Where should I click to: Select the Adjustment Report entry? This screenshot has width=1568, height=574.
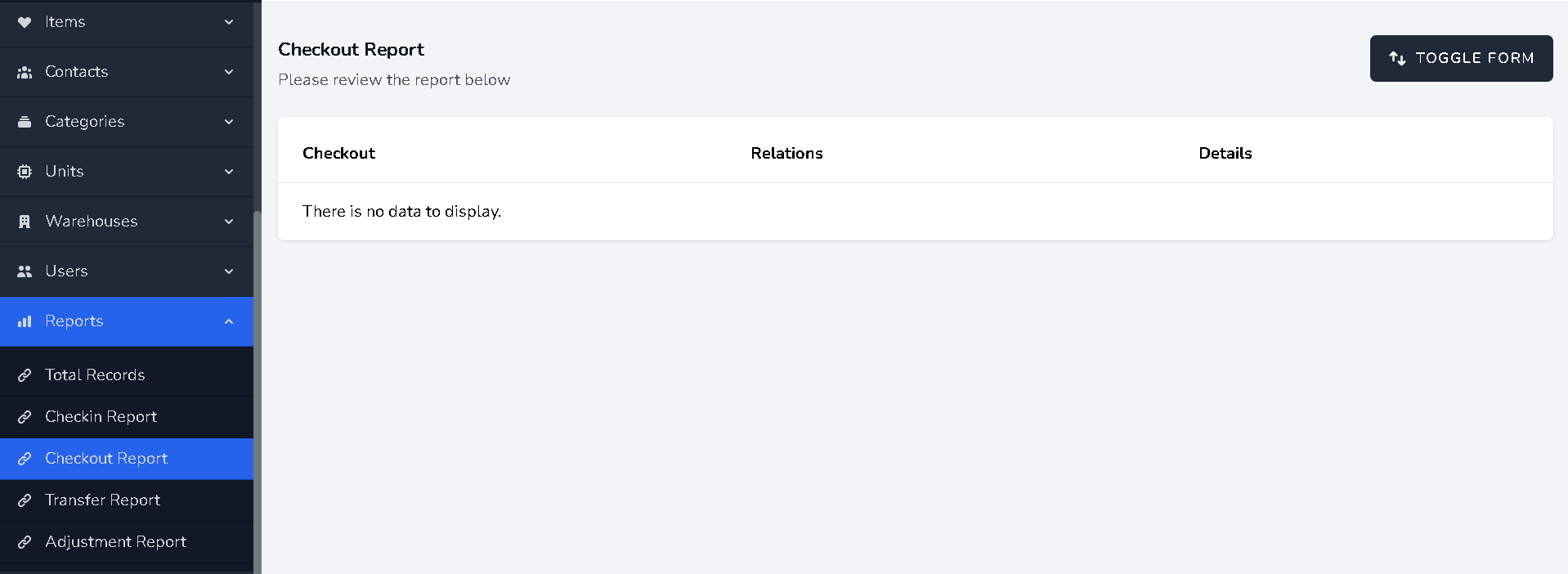click(115, 541)
